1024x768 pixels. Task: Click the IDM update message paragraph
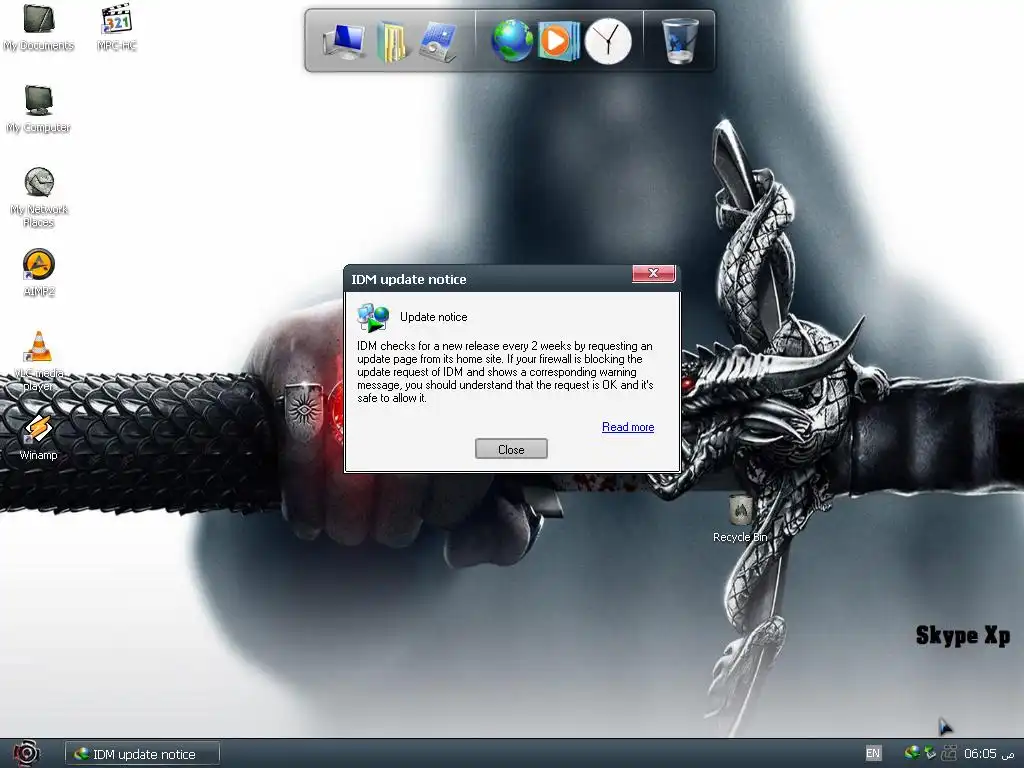point(505,372)
